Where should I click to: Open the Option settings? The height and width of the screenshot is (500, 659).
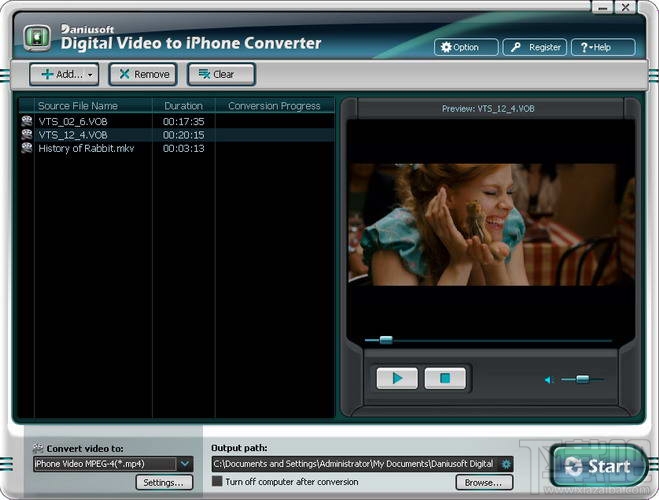459,47
